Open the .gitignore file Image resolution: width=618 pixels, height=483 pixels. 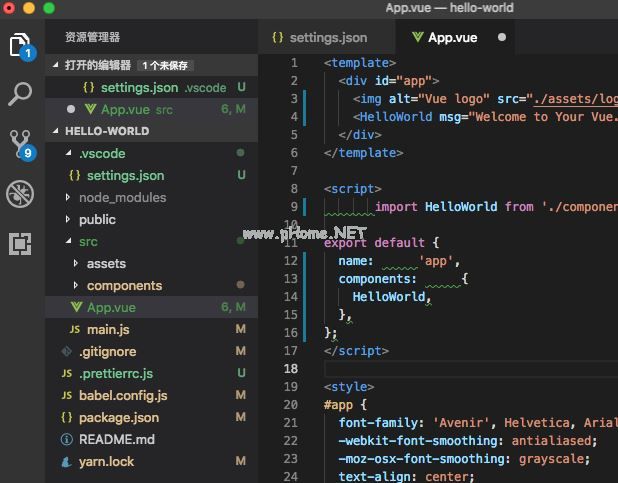(152, 351)
